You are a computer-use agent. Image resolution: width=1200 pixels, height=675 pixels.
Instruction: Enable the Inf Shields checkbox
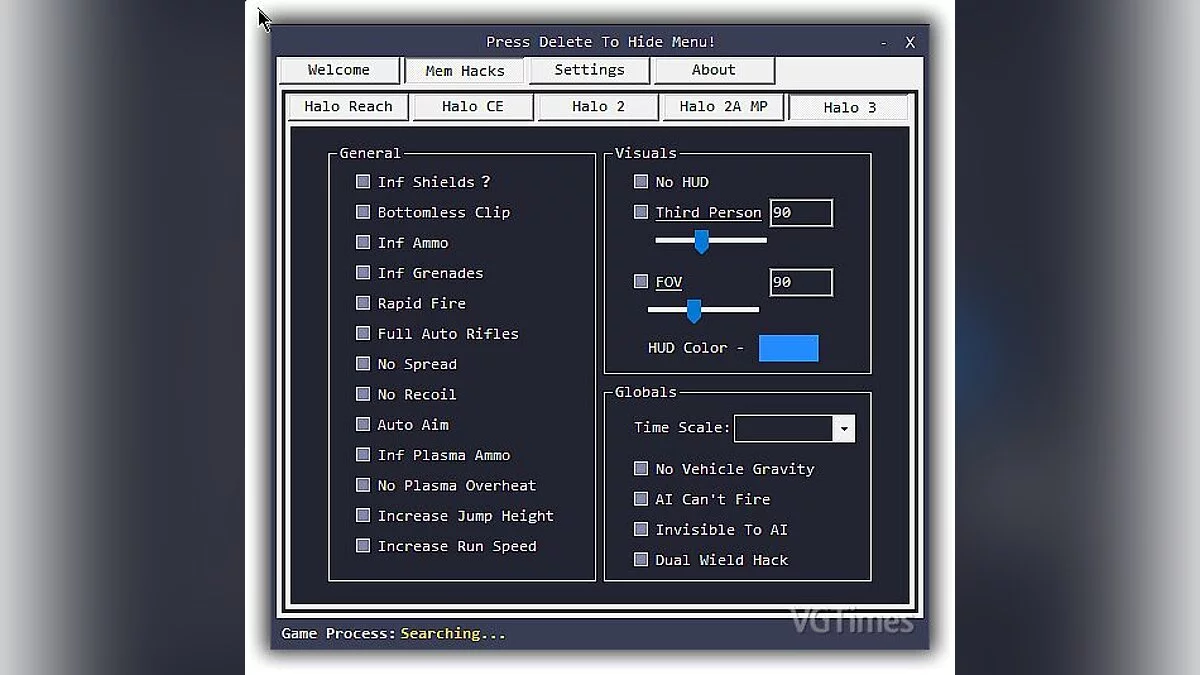363,182
